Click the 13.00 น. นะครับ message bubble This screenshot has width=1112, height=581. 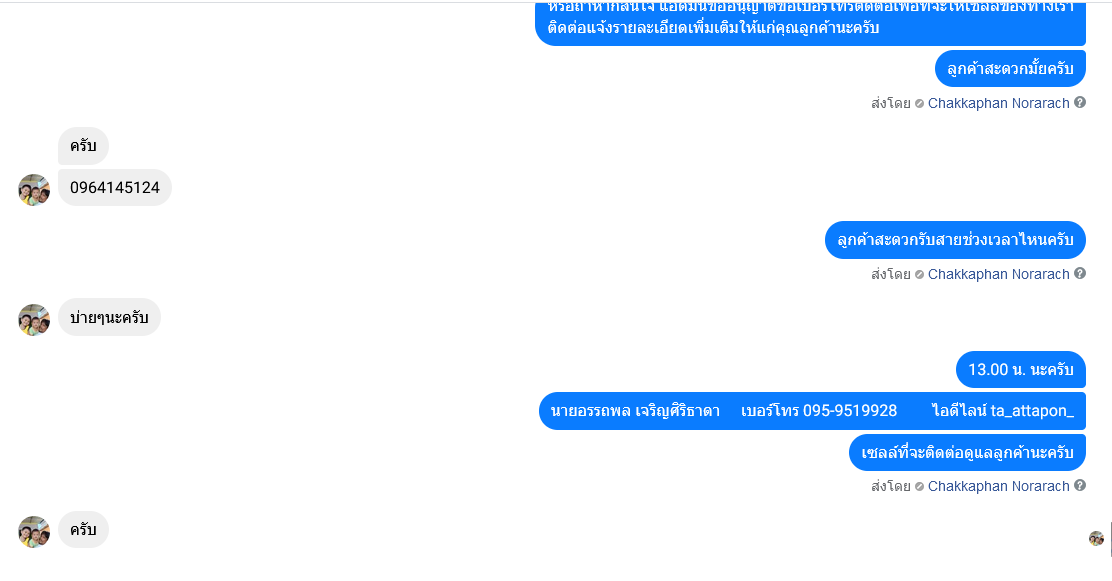point(1021,370)
